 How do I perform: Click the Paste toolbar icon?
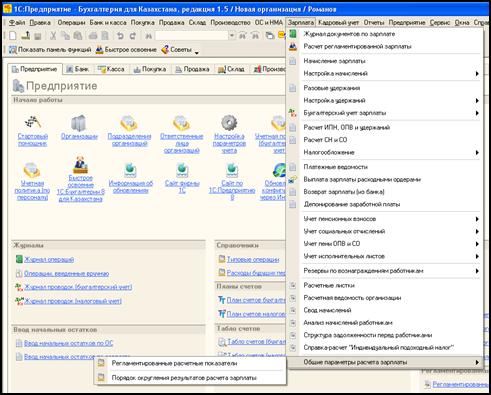pyautogui.click(x=78, y=36)
